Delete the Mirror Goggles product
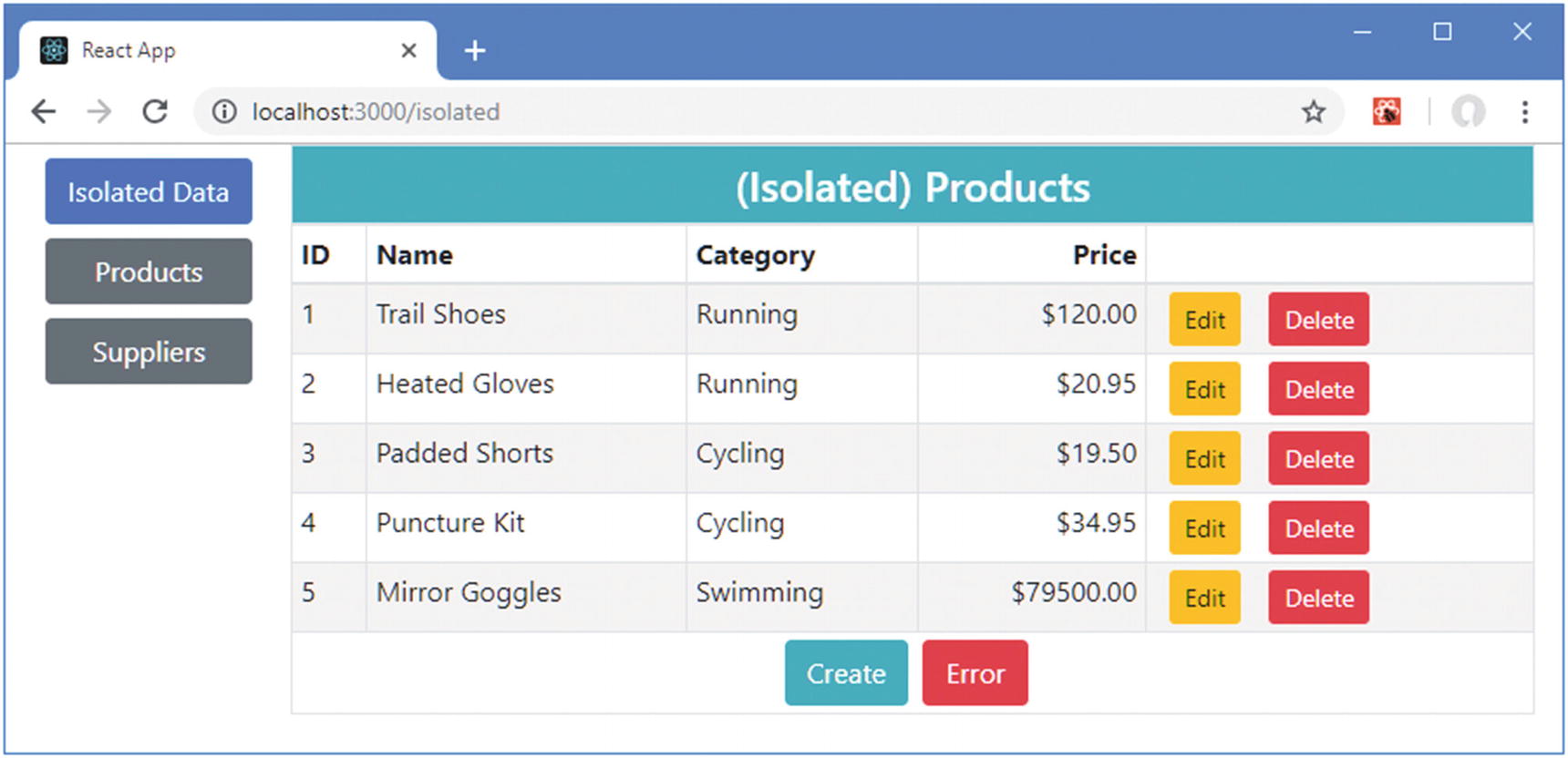 1318,598
